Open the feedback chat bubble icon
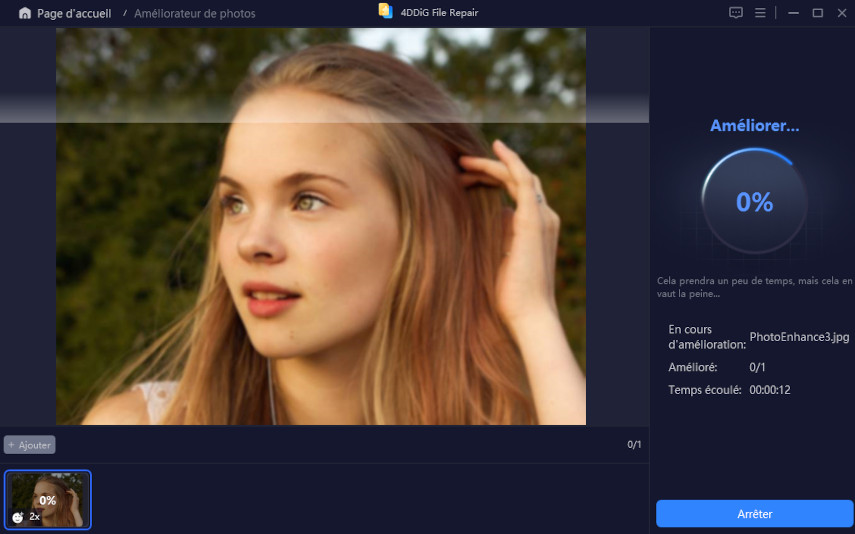 tap(736, 13)
